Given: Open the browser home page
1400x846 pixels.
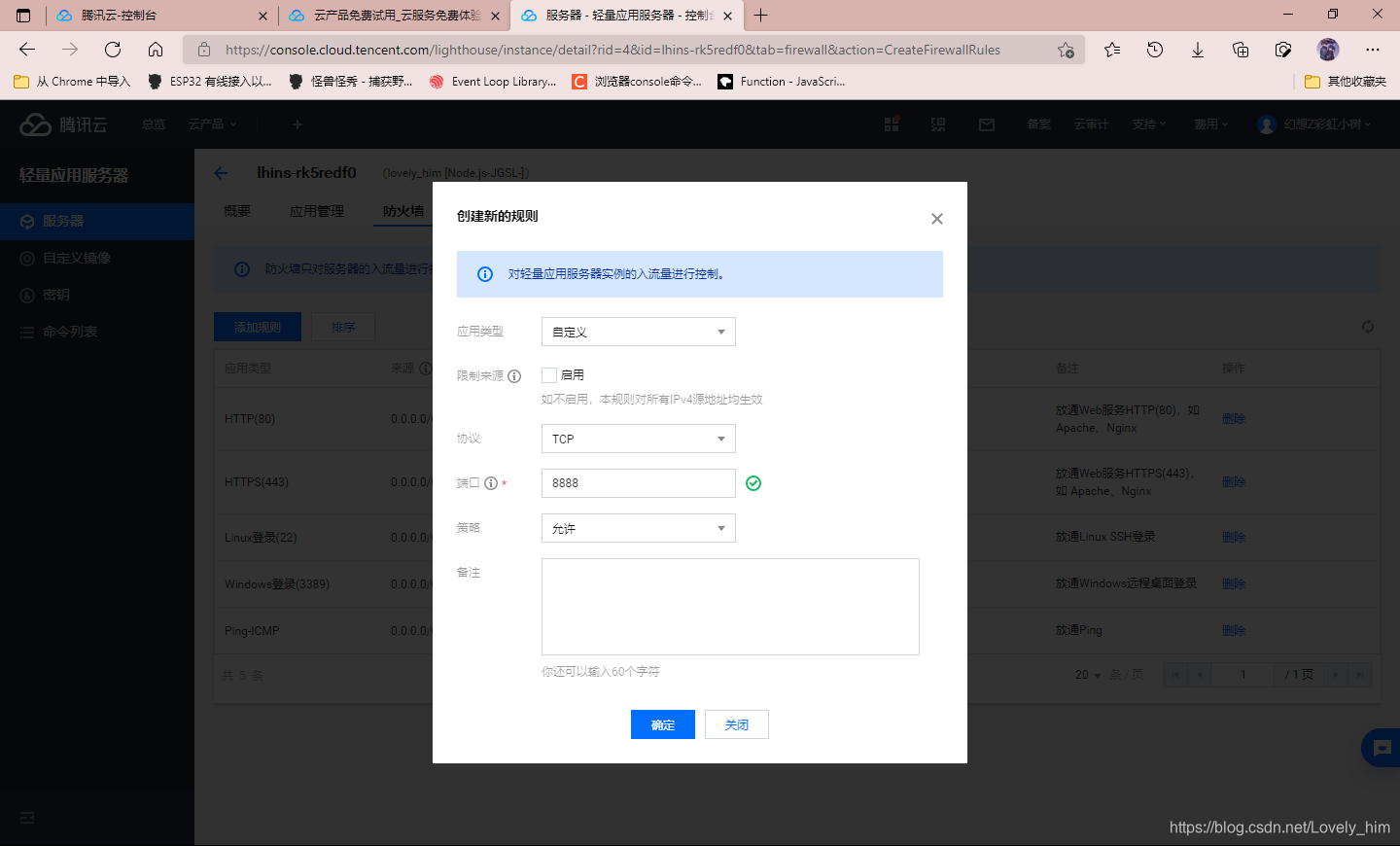Looking at the screenshot, I should point(156,50).
